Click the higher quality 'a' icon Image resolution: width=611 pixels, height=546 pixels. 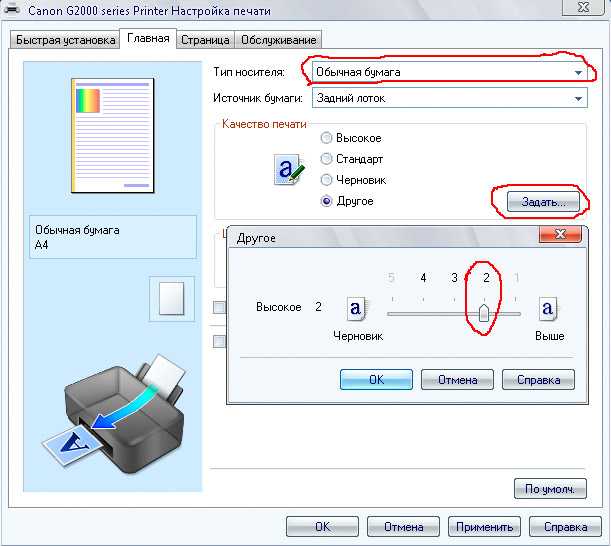pyautogui.click(x=548, y=309)
